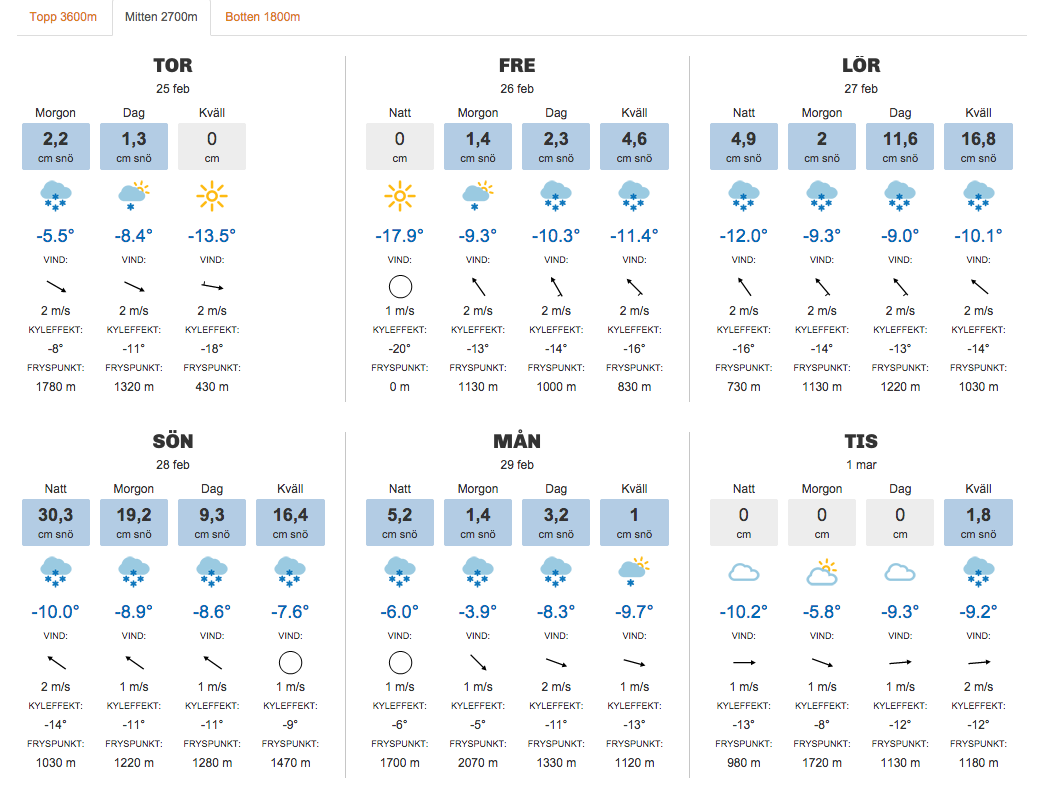Screen dimensions: 1046x802
Task: Select the Mitten 2700m tab
Action: pos(161,17)
